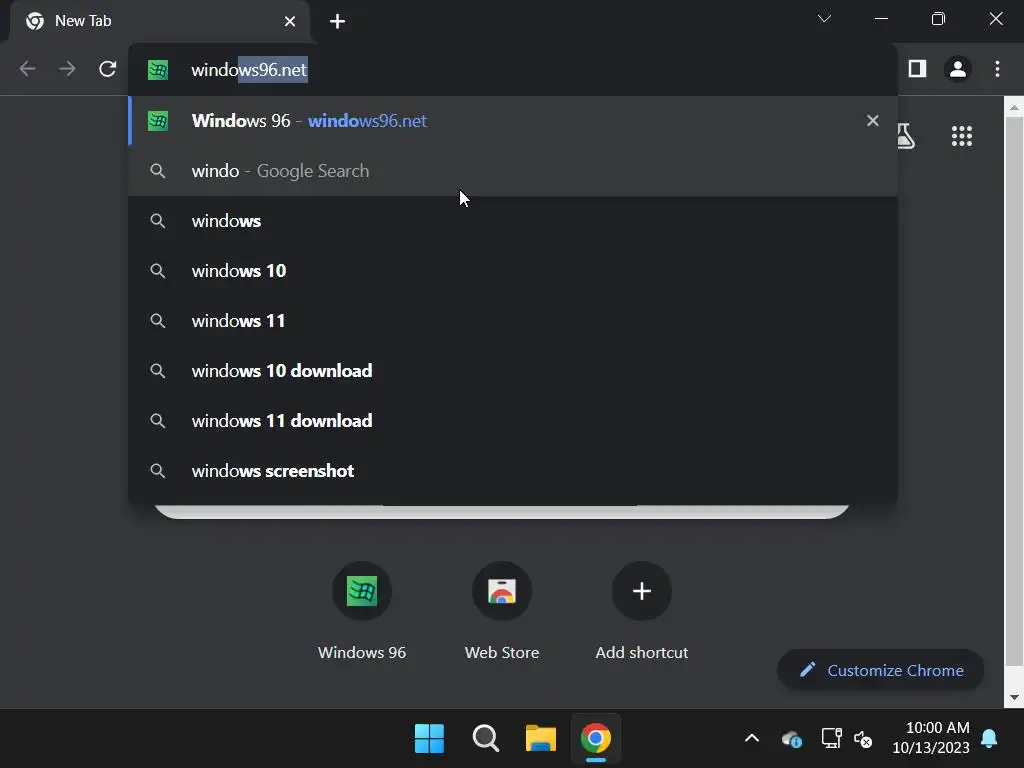Click the Add shortcut plus tile
Screen dimensions: 1024x768
point(641,611)
